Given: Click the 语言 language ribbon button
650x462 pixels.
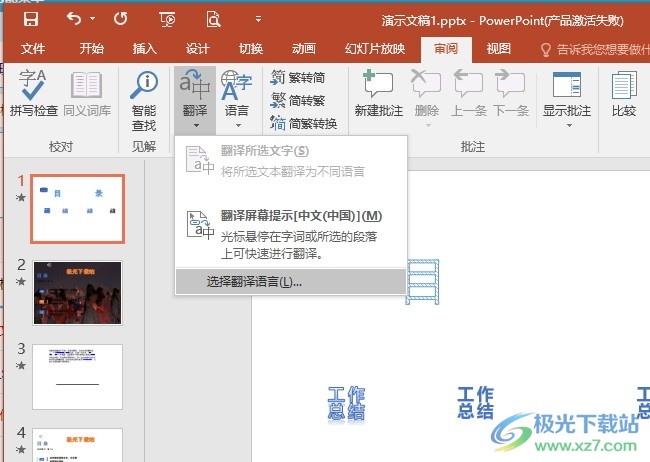Looking at the screenshot, I should tap(237, 92).
